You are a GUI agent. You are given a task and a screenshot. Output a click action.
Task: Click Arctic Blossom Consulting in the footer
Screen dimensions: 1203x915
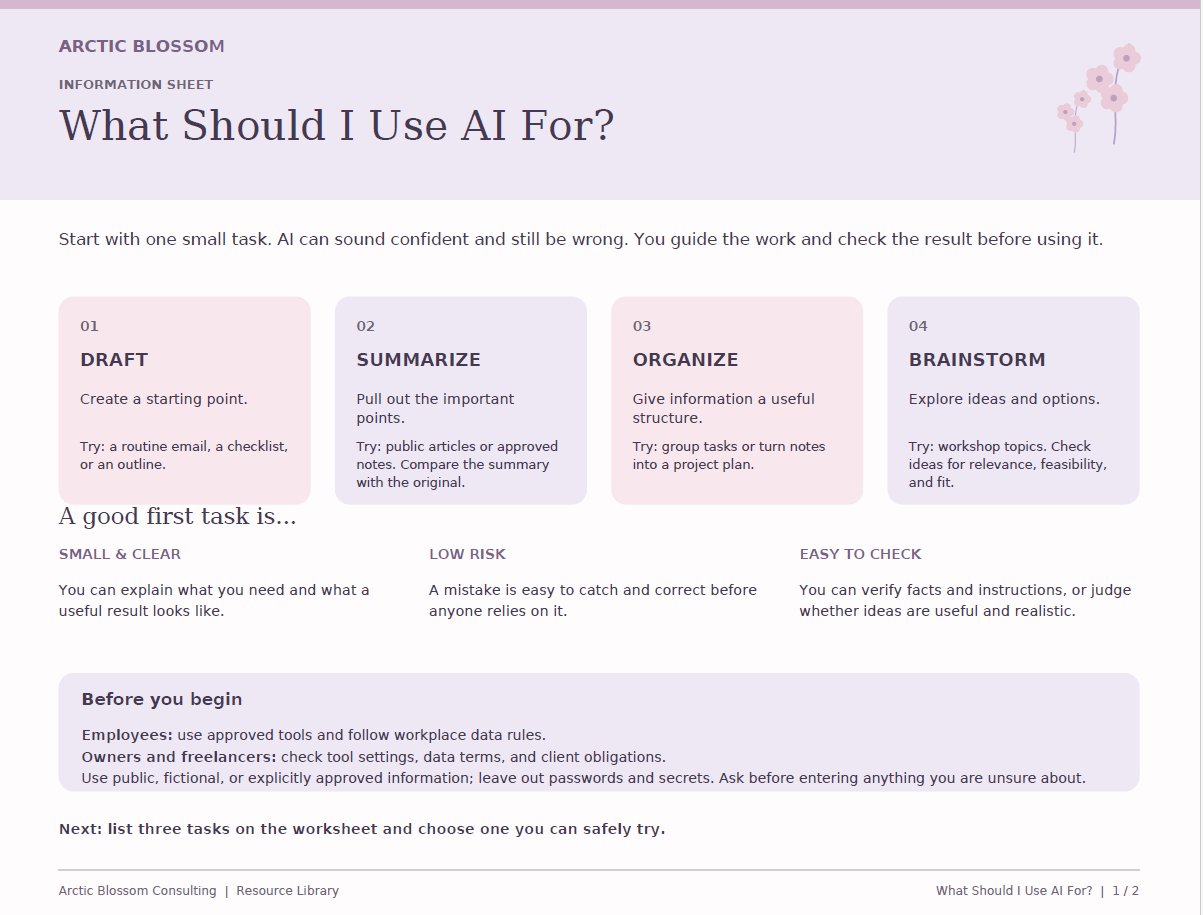click(x=138, y=891)
